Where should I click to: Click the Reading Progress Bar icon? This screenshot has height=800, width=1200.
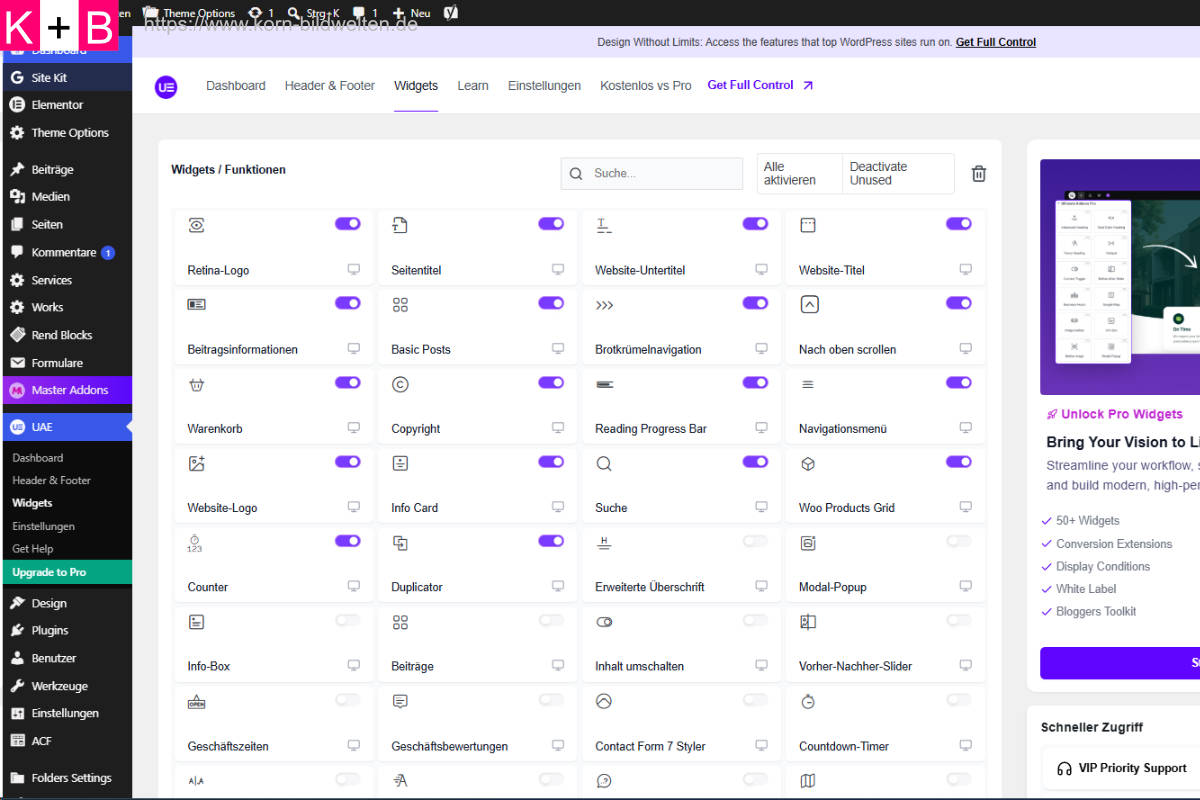[x=604, y=384]
